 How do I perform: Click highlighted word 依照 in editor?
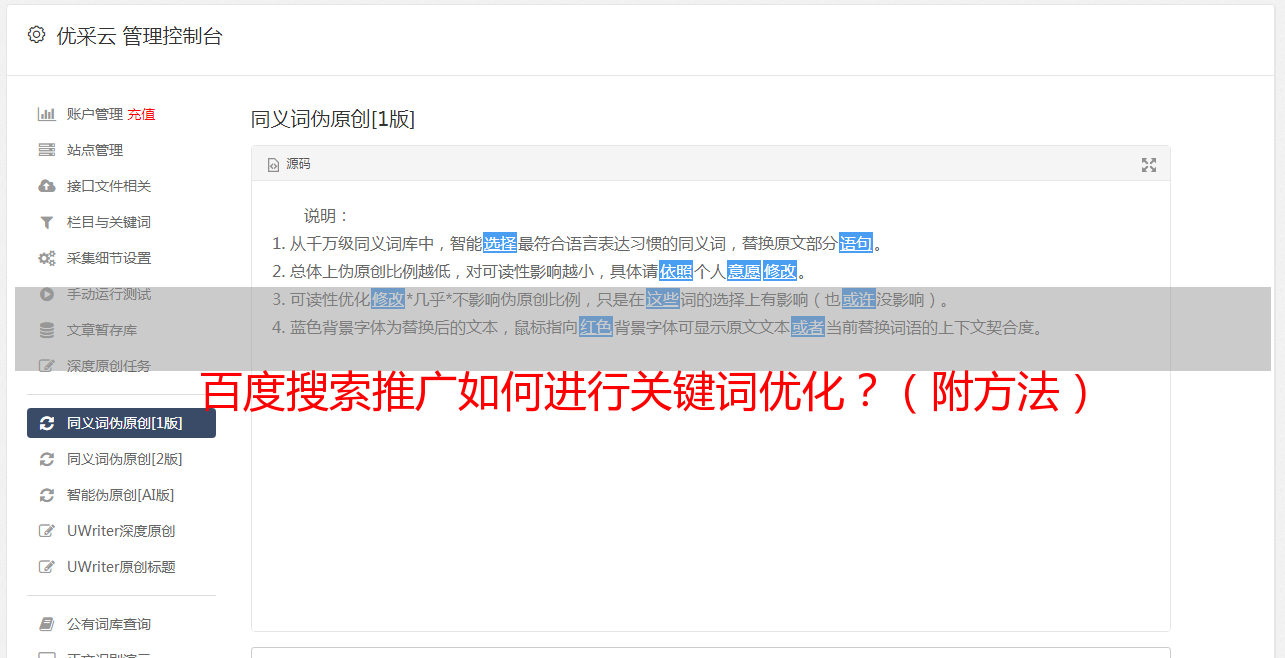[x=676, y=271]
